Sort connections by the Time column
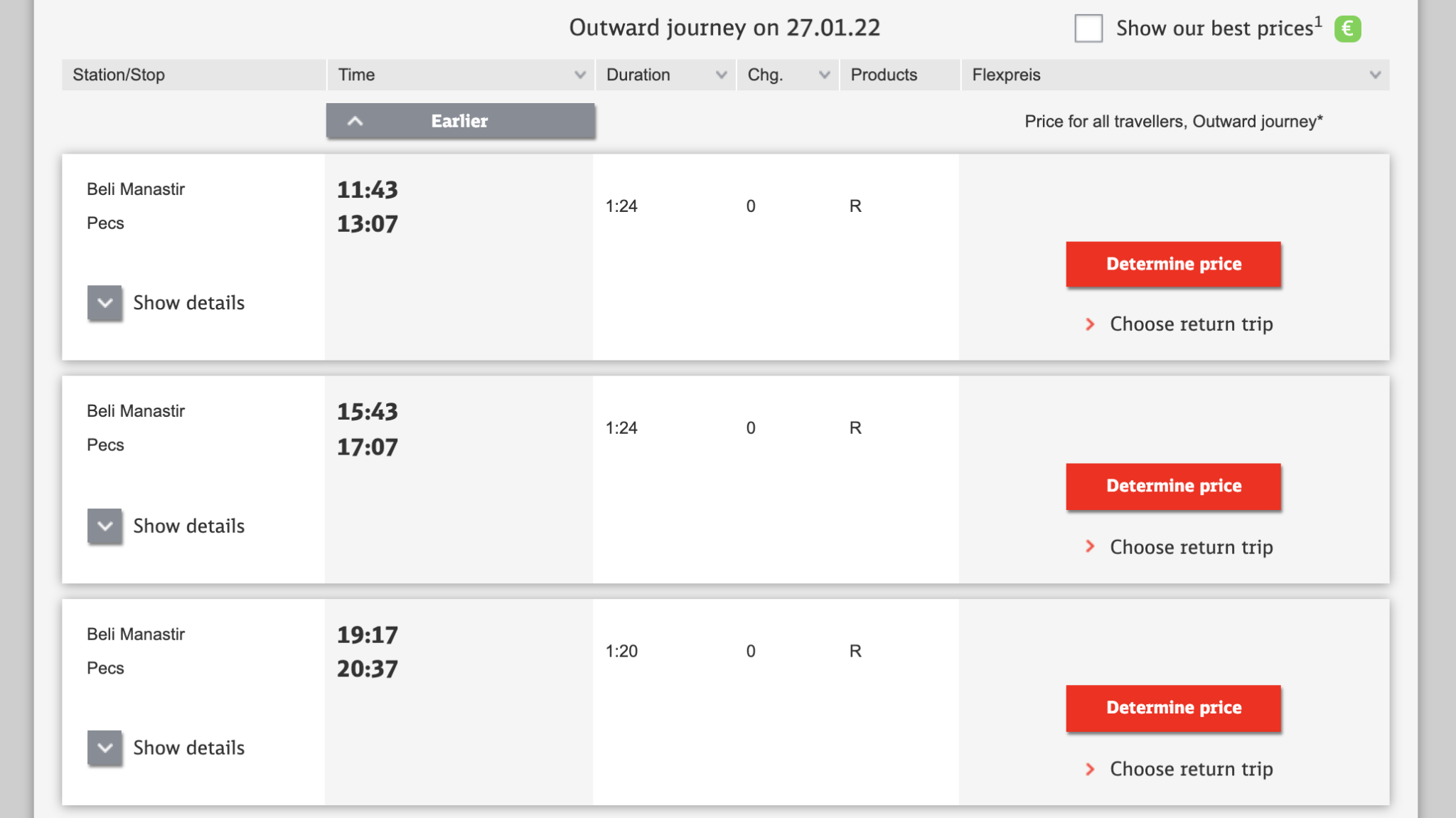1456x818 pixels. tap(461, 75)
